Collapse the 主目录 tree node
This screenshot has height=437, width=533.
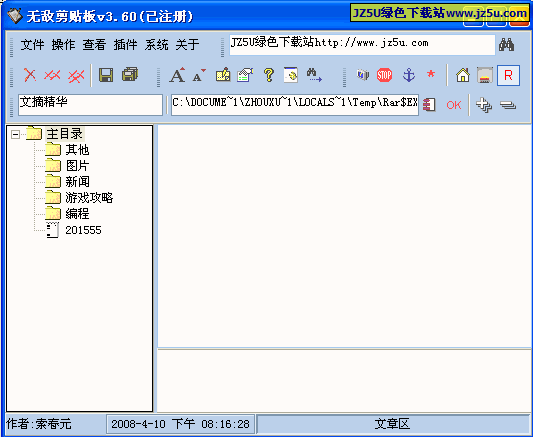(x=15, y=134)
